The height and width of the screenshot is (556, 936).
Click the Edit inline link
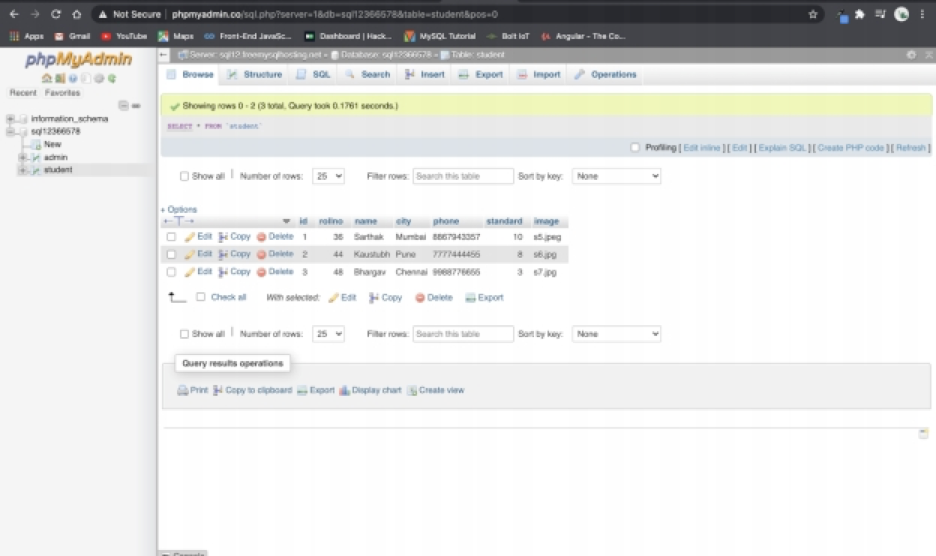click(x=702, y=148)
